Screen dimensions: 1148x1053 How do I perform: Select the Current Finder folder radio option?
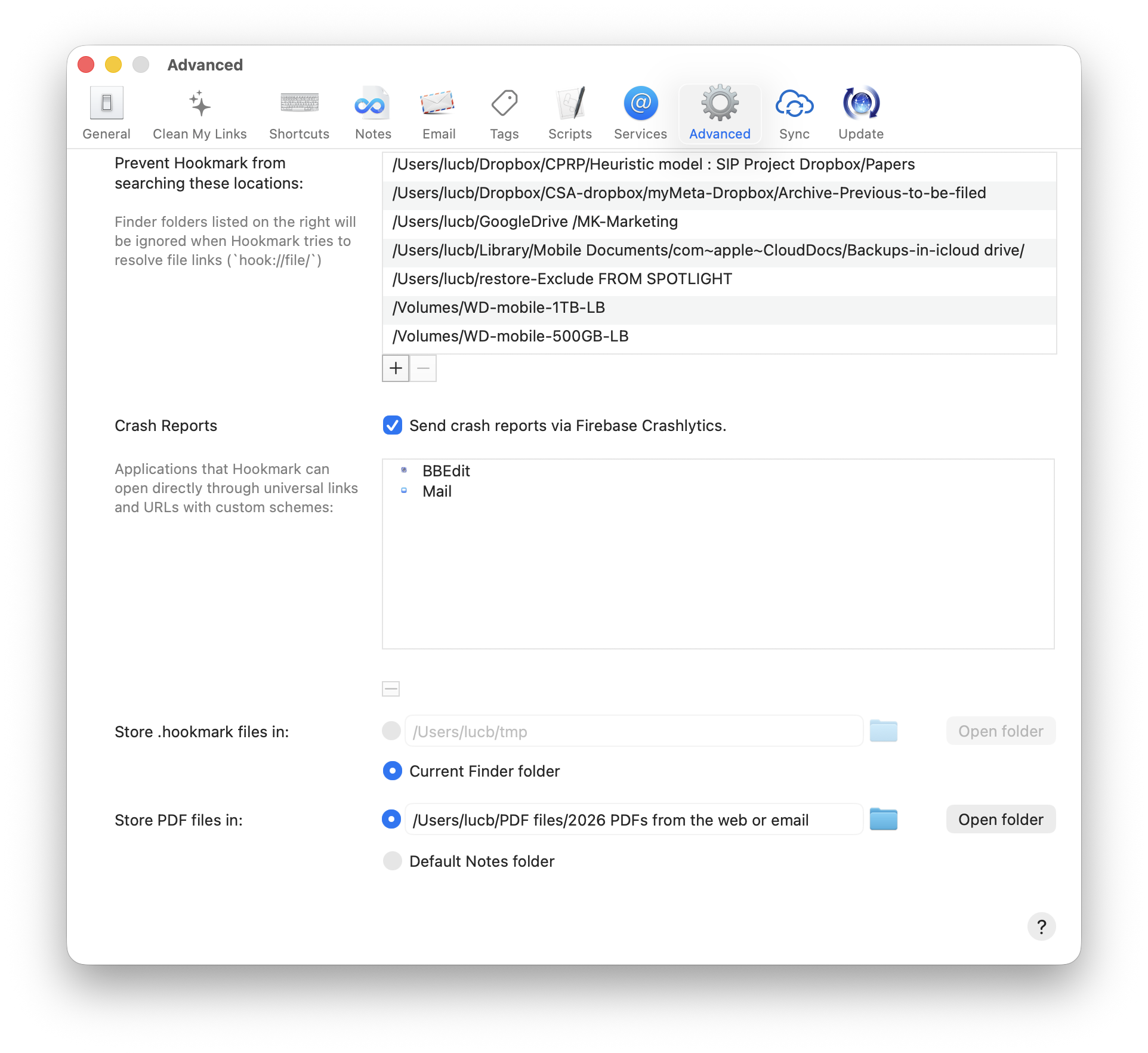click(391, 771)
